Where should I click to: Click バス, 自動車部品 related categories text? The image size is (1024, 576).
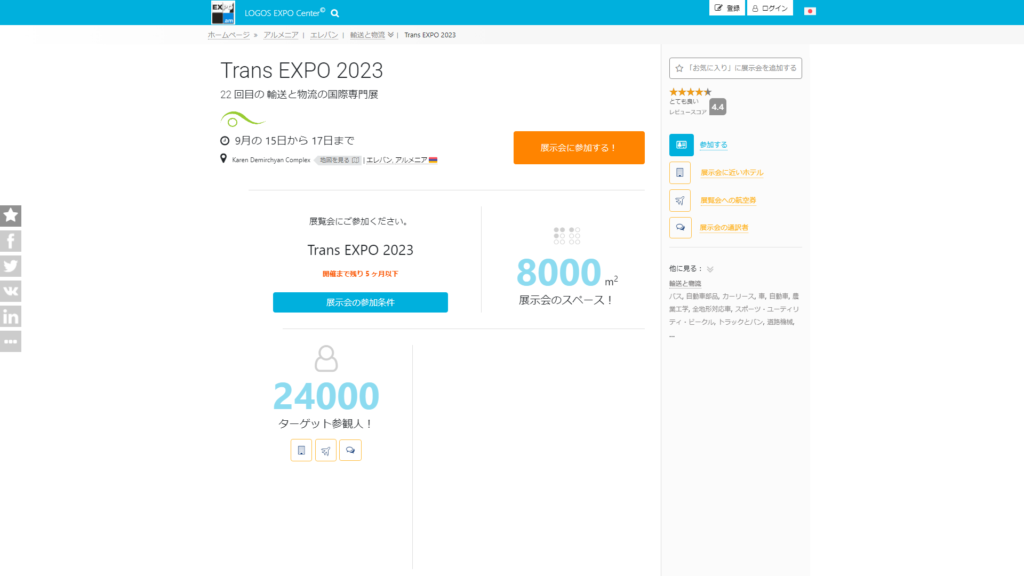pos(734,309)
